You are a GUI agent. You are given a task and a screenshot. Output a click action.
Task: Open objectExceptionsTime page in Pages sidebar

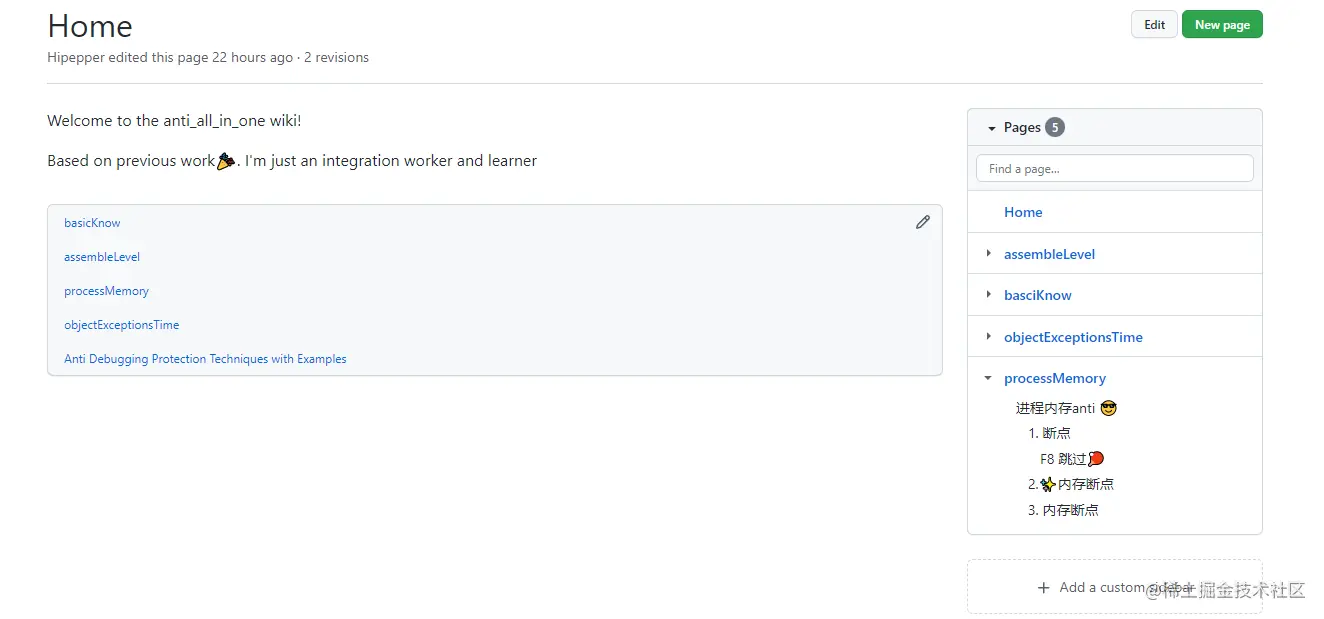pos(1073,337)
